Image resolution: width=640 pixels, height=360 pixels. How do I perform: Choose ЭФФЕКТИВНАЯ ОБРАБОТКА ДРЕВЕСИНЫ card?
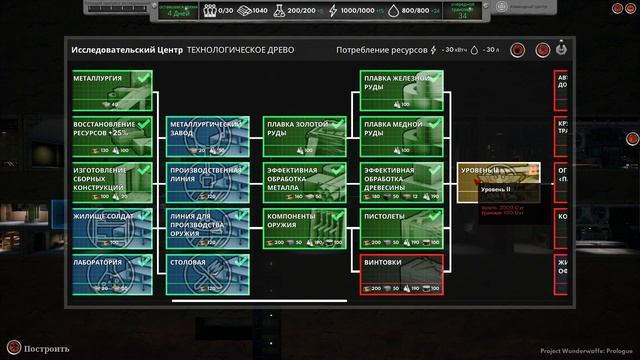tap(402, 182)
